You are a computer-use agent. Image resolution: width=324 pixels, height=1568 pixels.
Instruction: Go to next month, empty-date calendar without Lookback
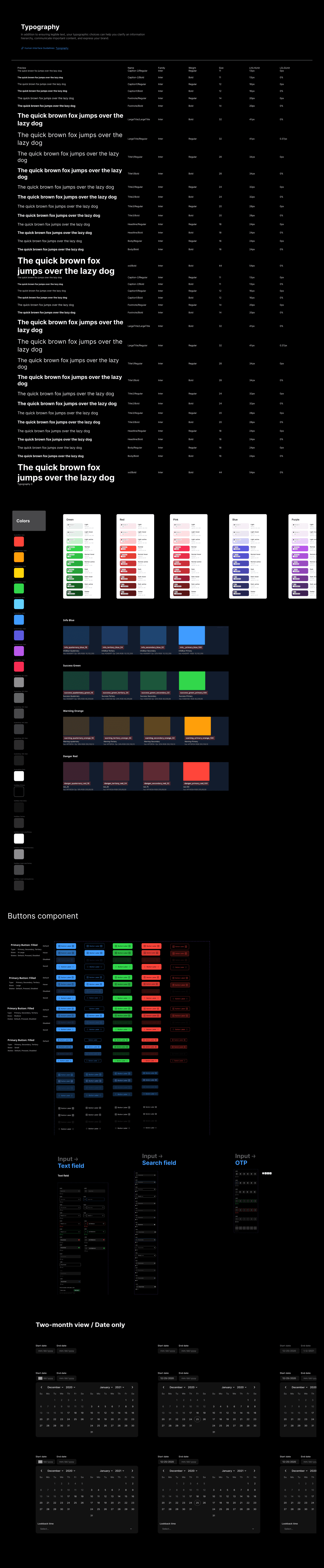point(133,1387)
